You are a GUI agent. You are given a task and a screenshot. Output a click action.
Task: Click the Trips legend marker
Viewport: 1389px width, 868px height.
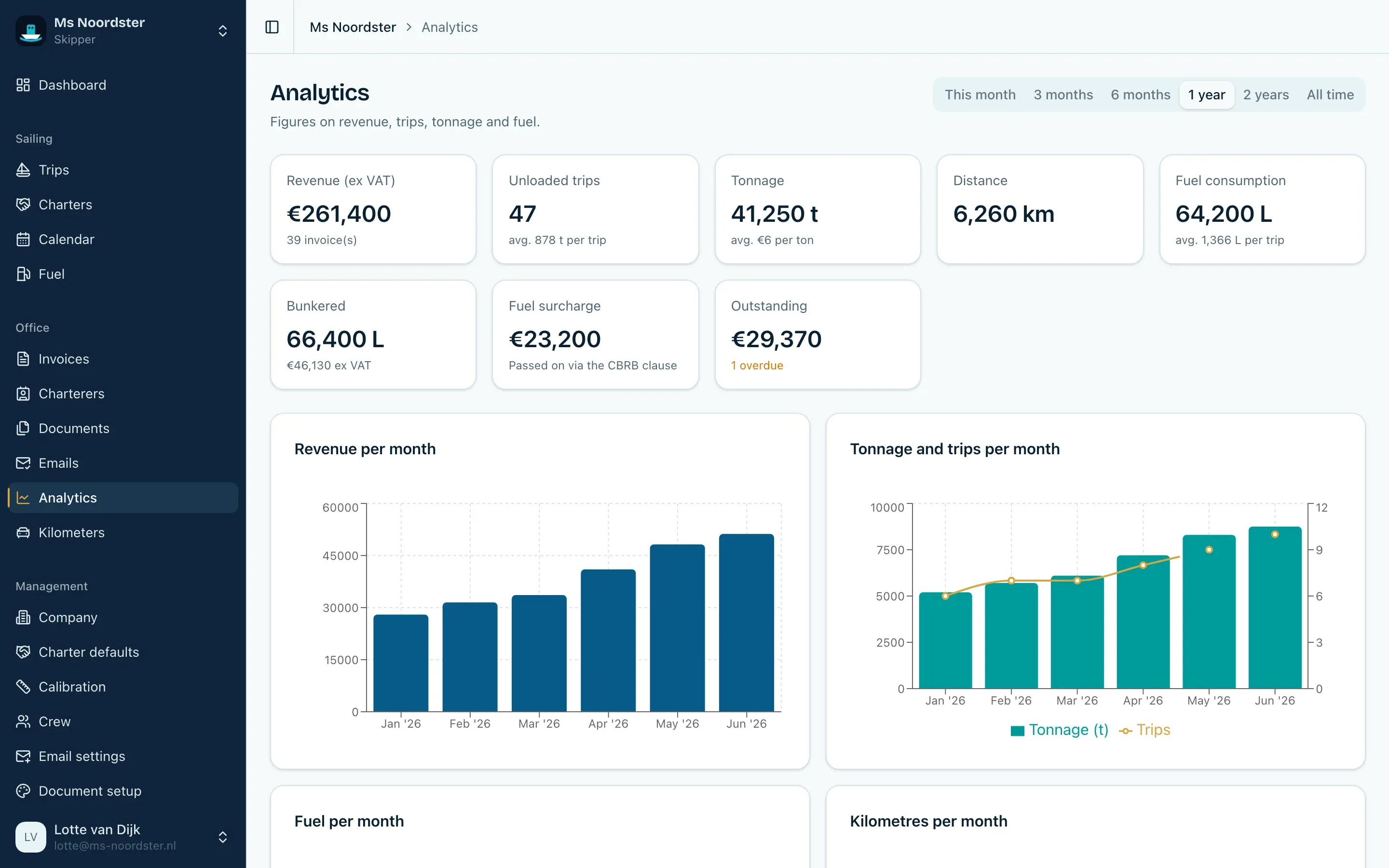tap(1125, 731)
